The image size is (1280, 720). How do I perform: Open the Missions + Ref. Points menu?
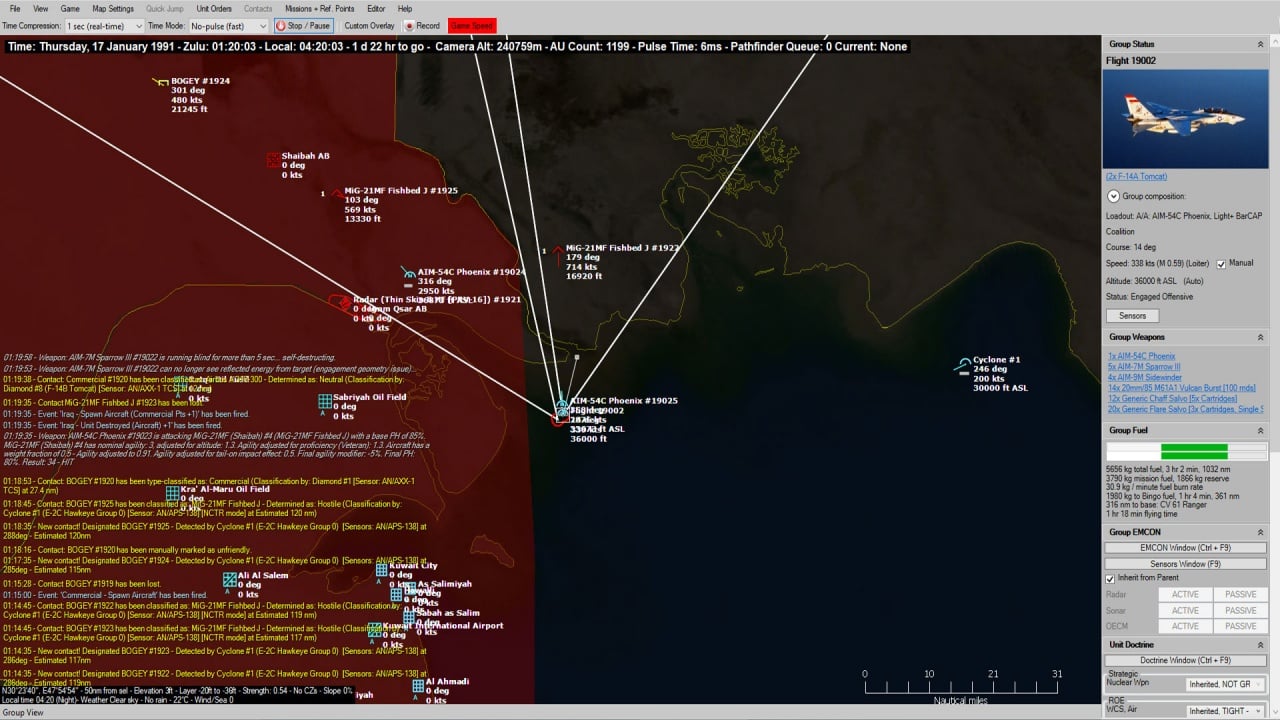click(x=319, y=9)
